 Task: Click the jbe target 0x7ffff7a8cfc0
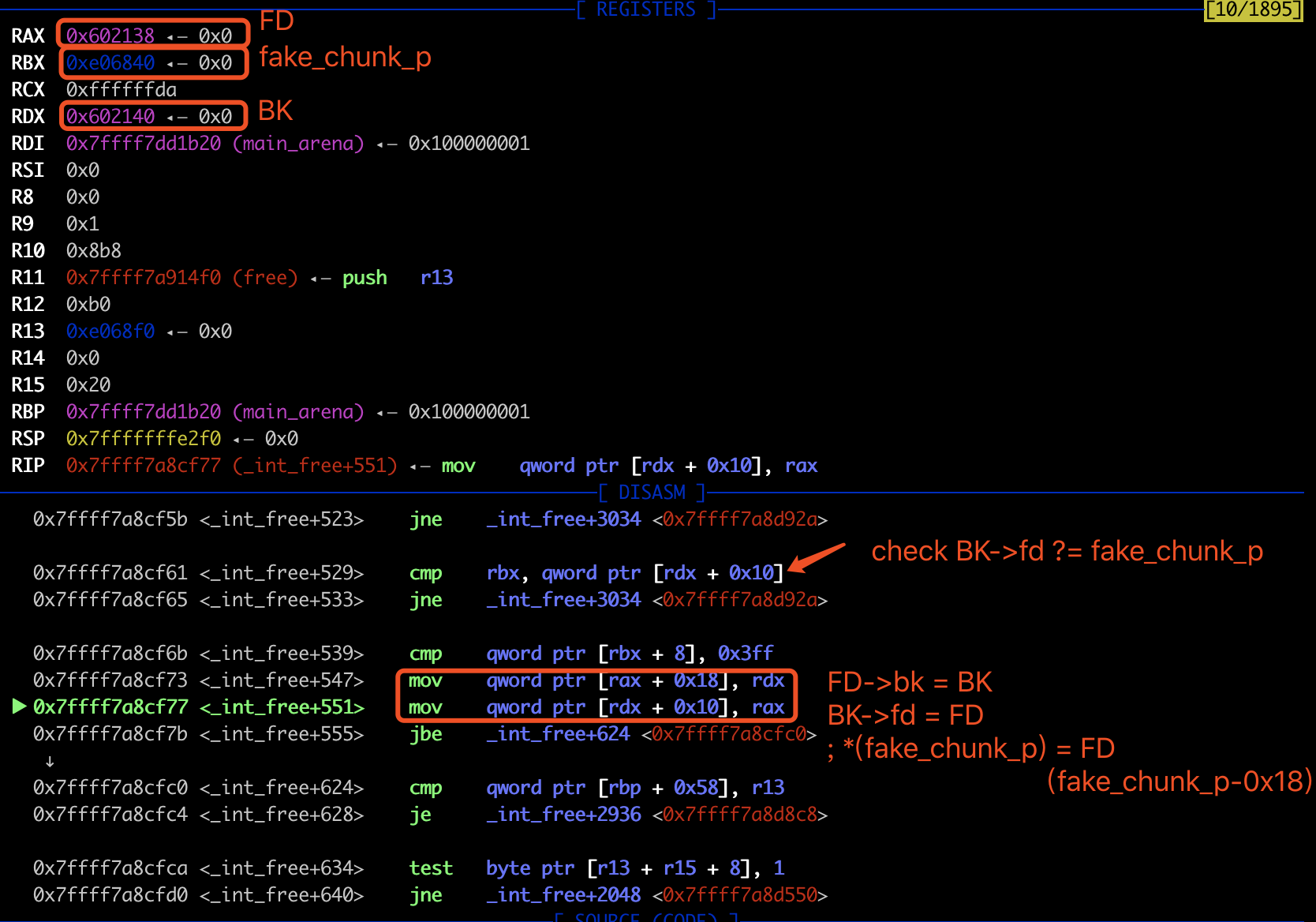[x=729, y=733]
